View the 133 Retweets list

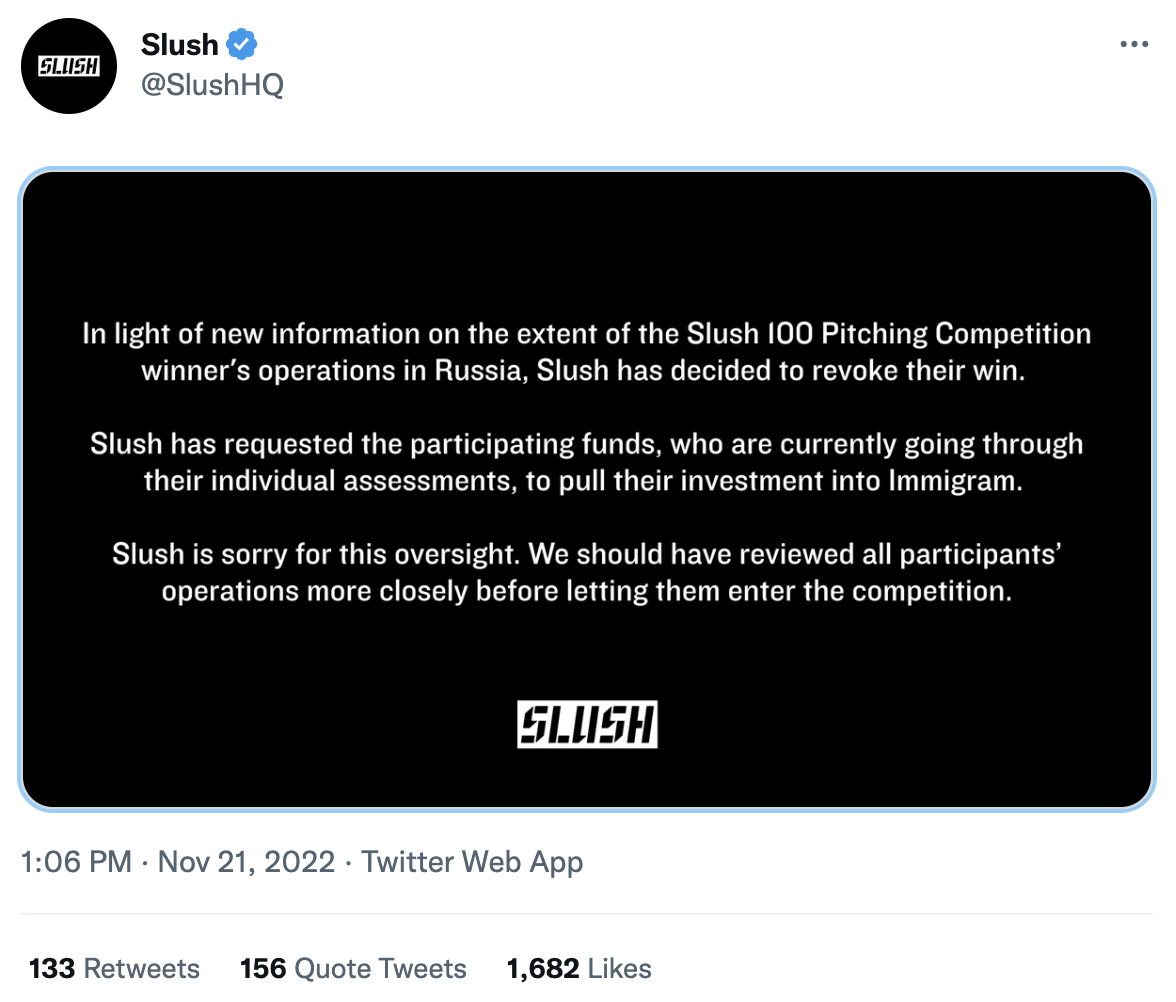pos(114,968)
